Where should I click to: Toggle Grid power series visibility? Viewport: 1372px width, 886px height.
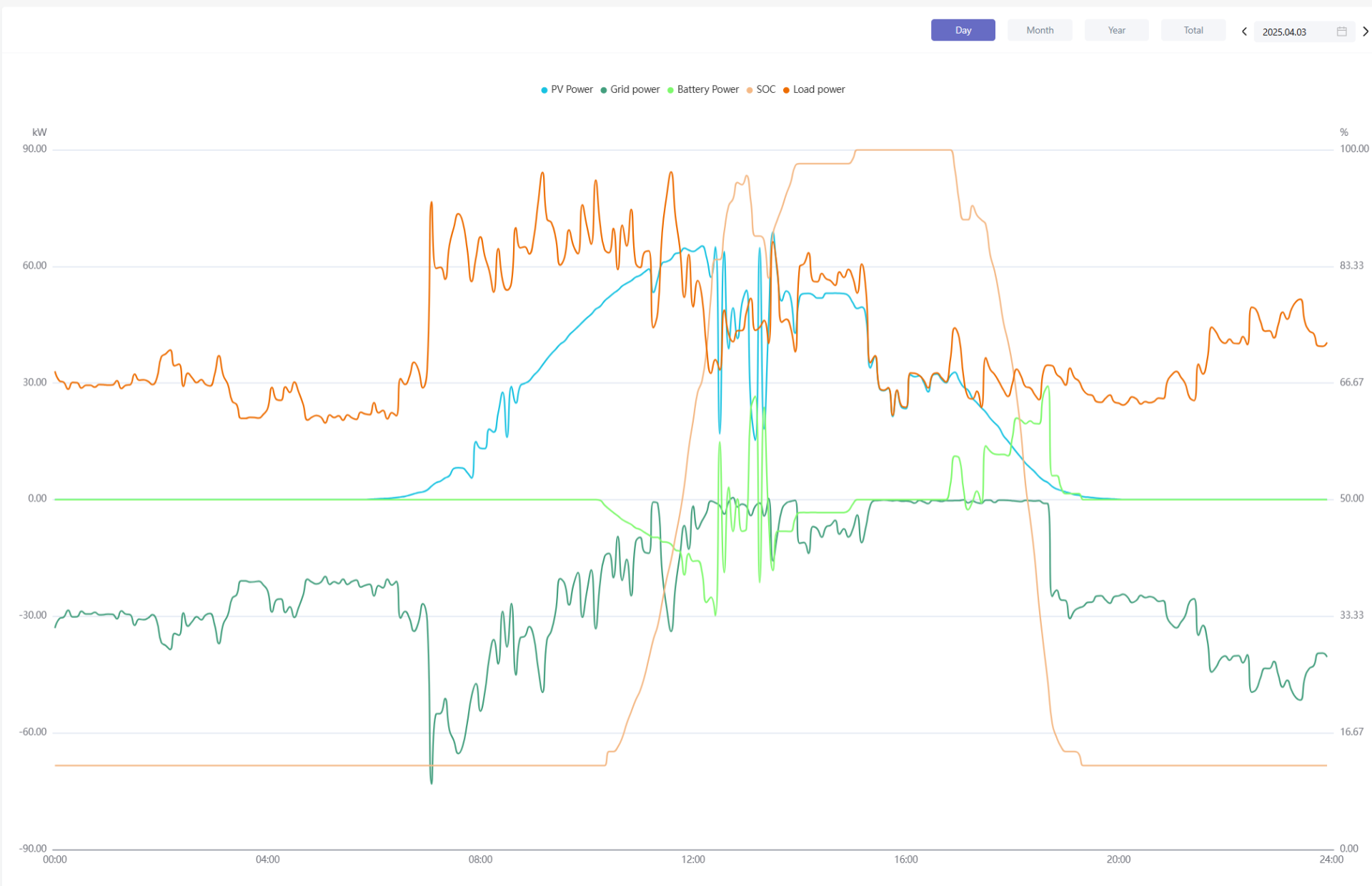coord(635,89)
